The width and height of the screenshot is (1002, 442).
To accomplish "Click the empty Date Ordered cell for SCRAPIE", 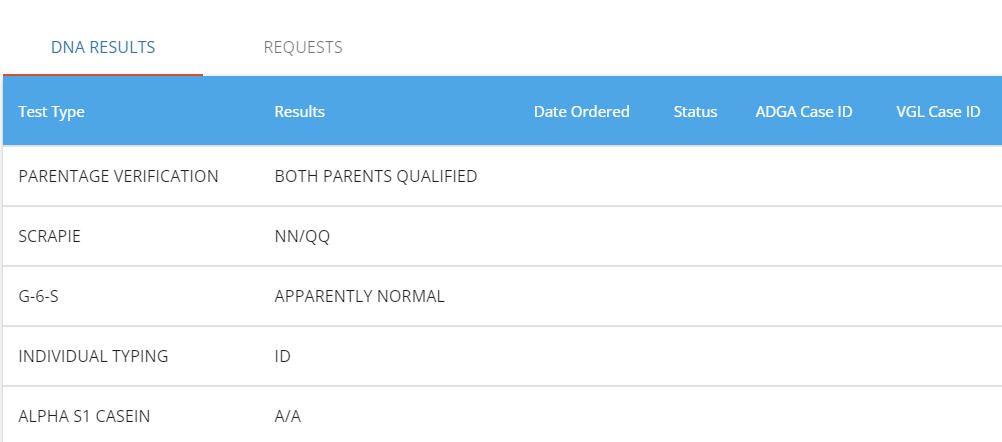I will pos(582,236).
